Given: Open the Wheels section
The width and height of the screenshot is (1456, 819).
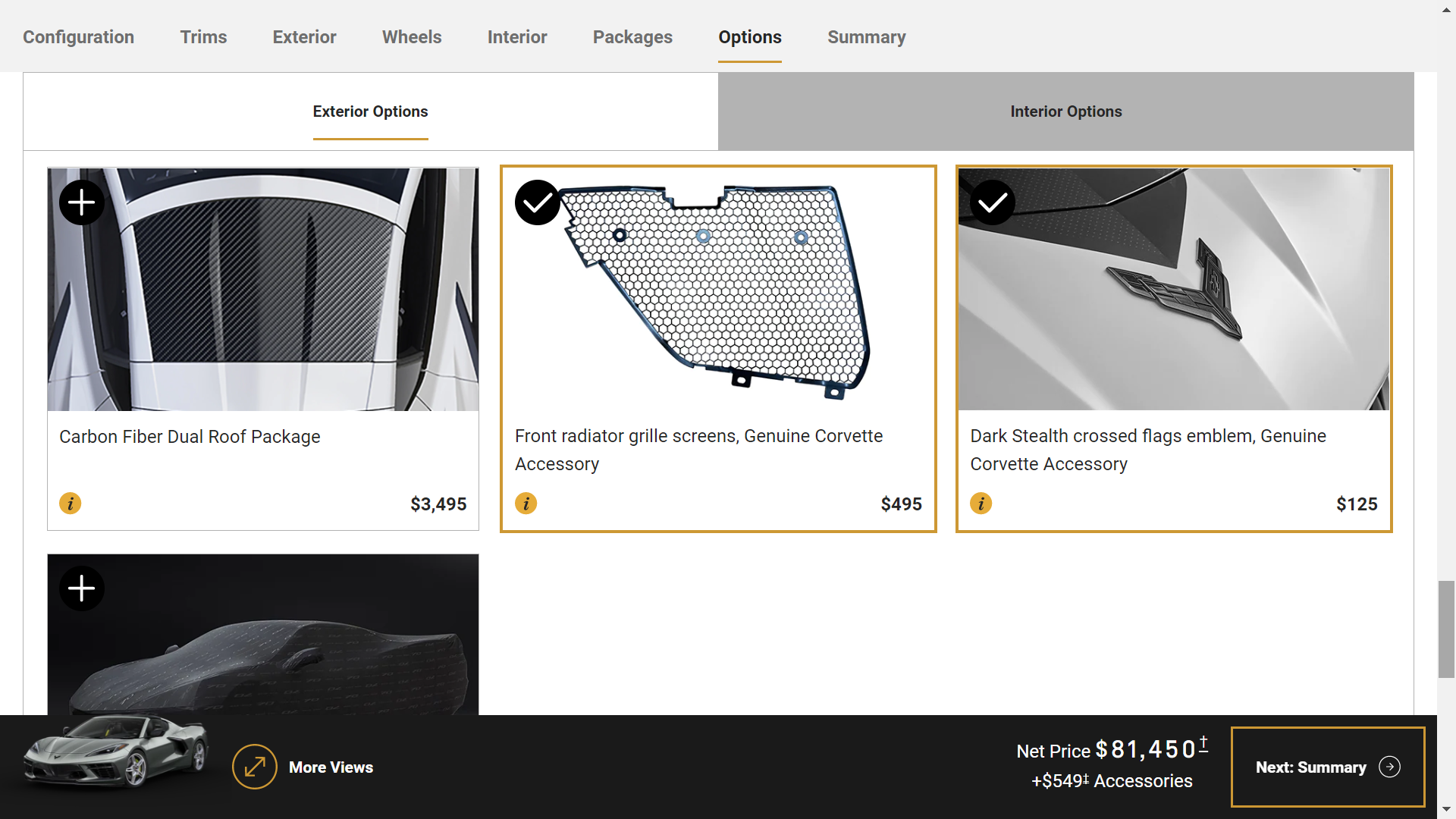Looking at the screenshot, I should point(412,36).
